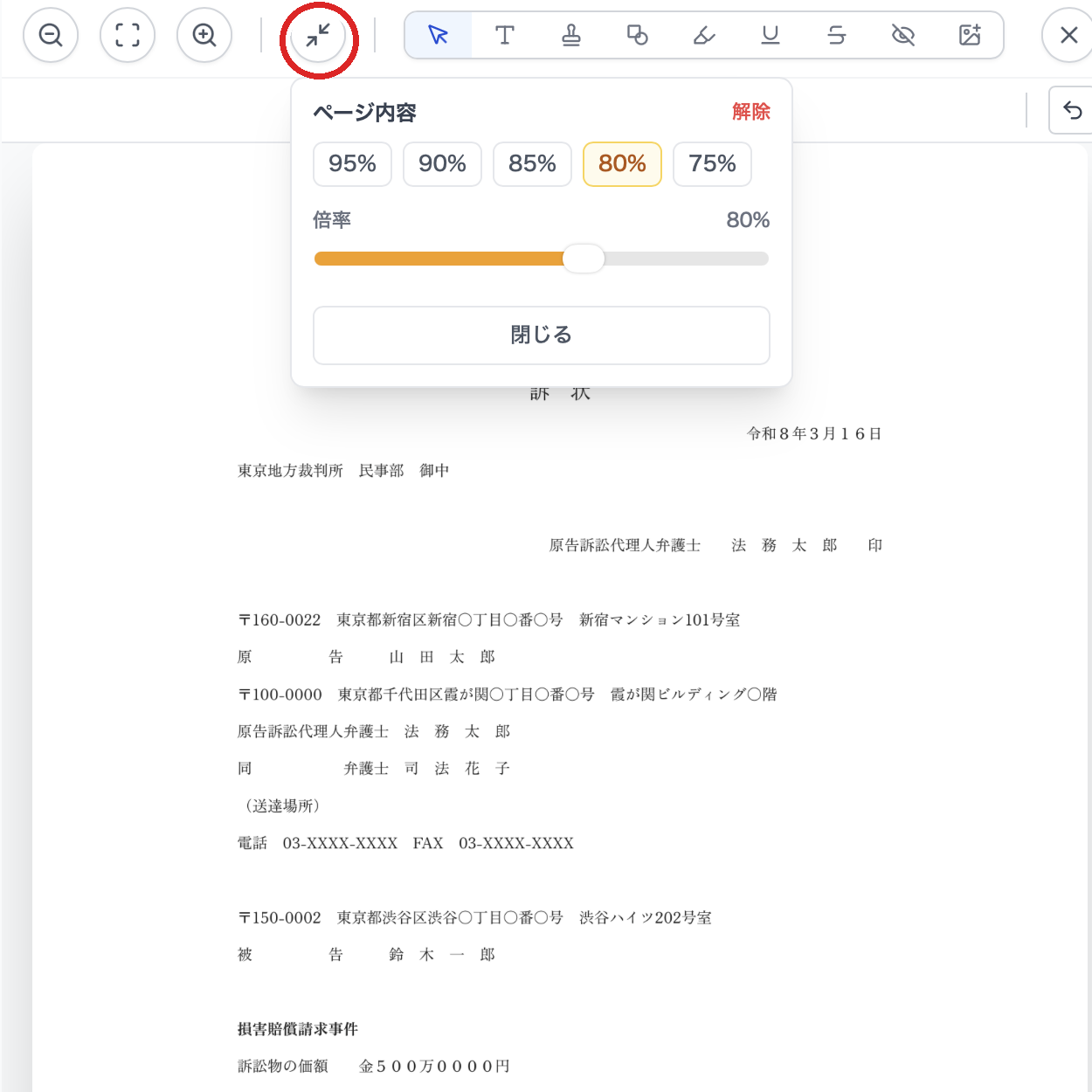The image size is (1092, 1092).
Task: Click the 閉じる button
Action: [542, 335]
